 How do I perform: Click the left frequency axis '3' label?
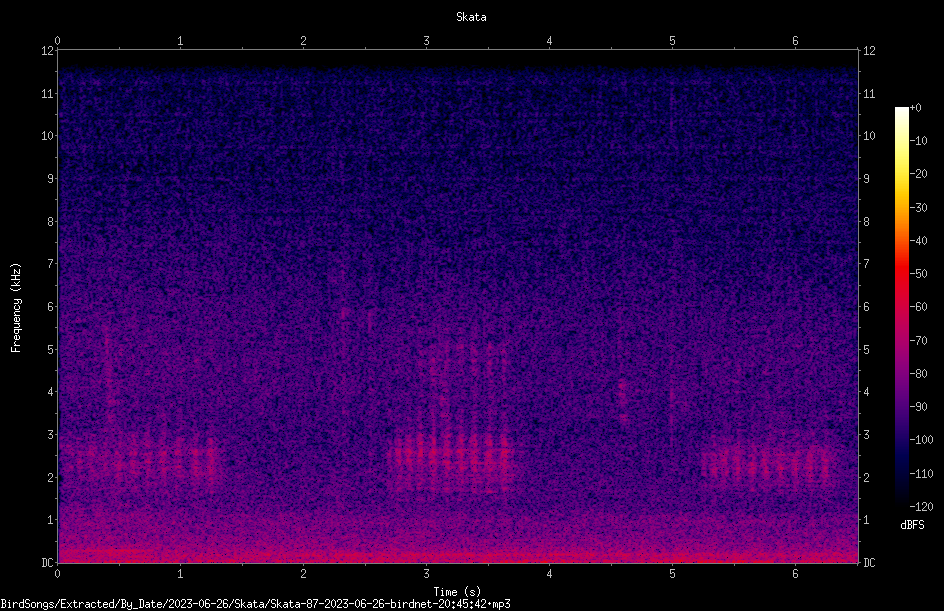[51, 435]
